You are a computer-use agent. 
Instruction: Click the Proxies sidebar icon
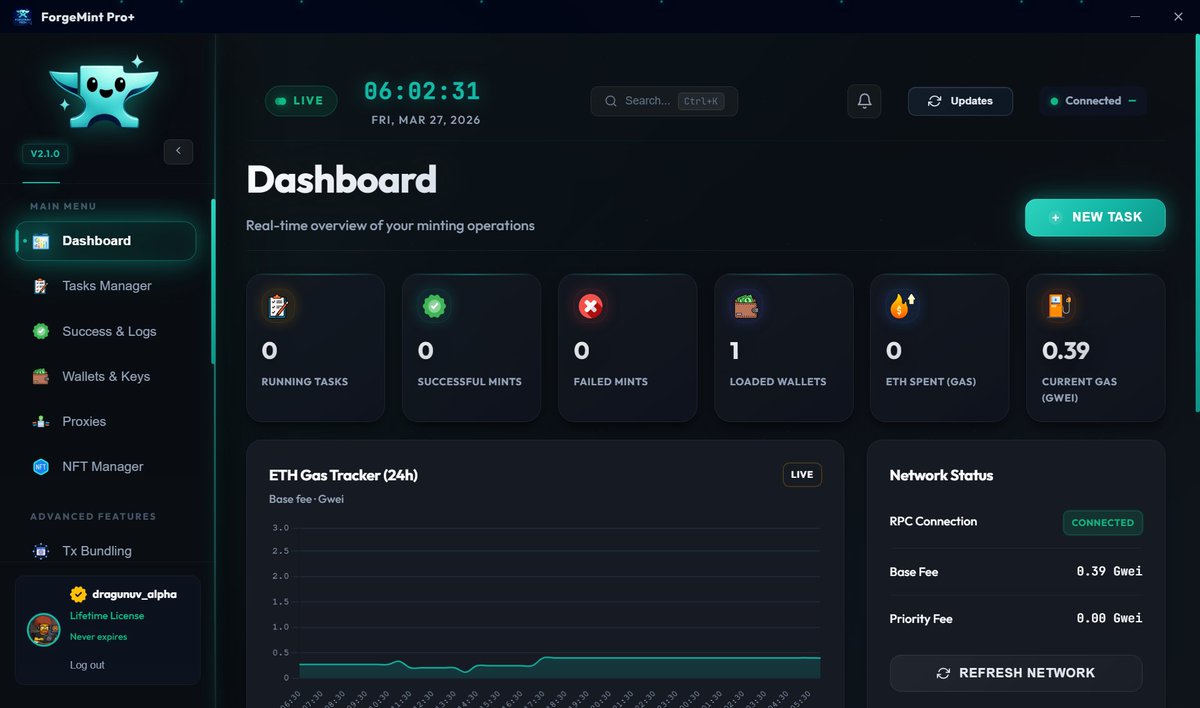tap(41, 422)
